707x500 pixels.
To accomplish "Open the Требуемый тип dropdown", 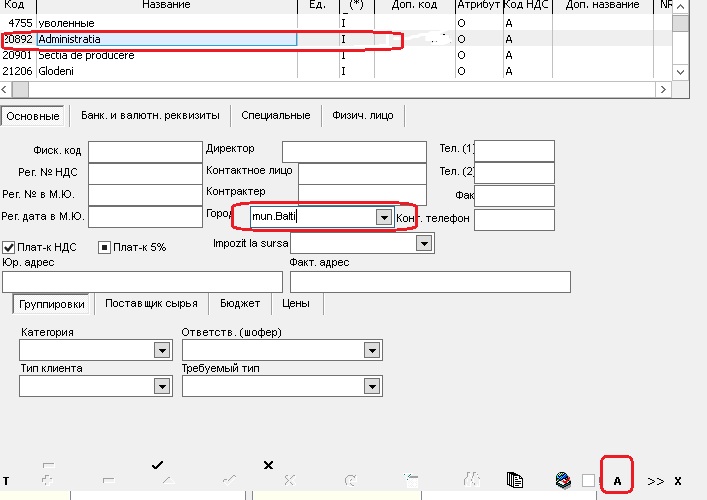I will (372, 386).
